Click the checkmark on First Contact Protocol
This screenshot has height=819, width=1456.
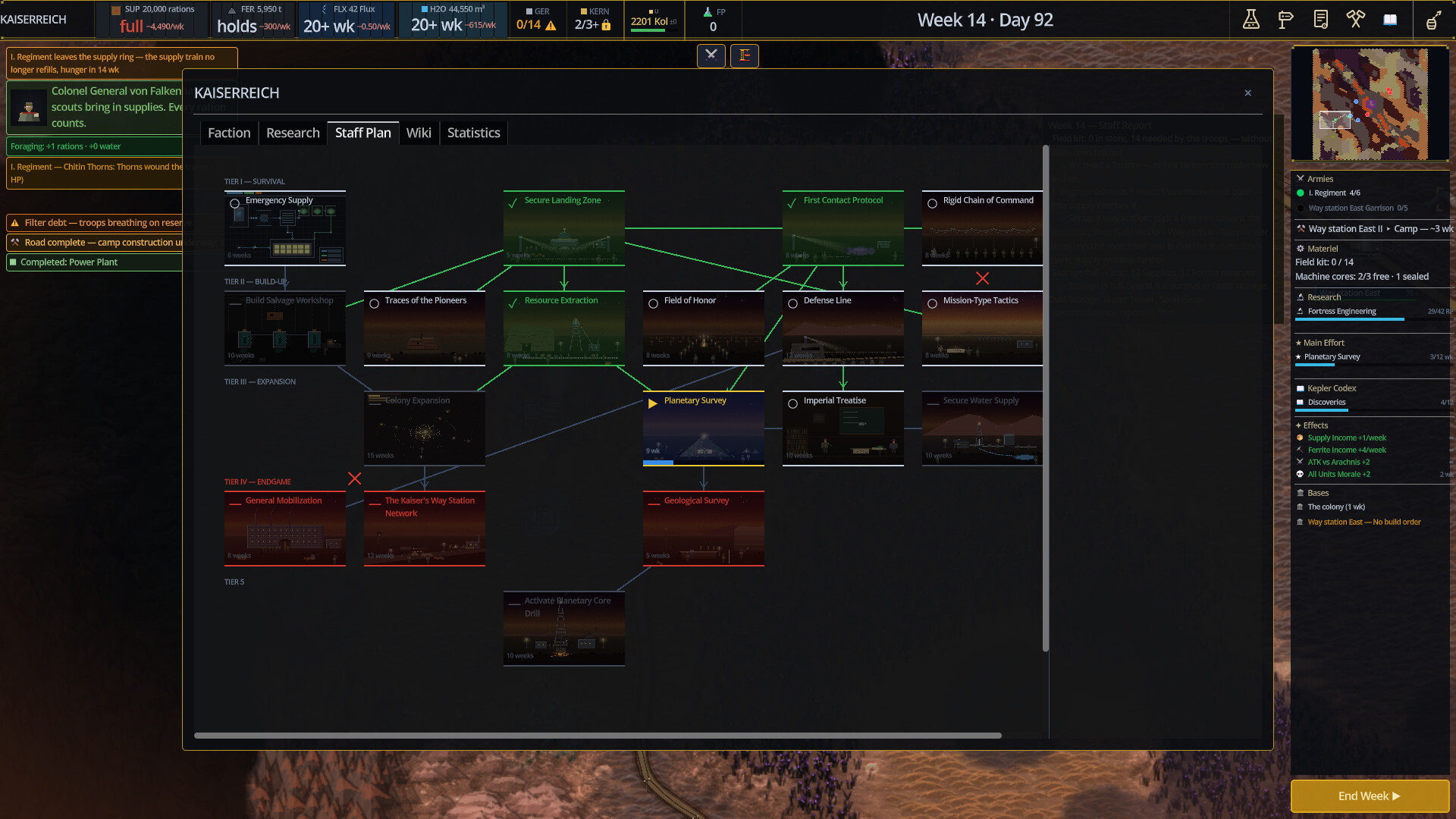(792, 203)
